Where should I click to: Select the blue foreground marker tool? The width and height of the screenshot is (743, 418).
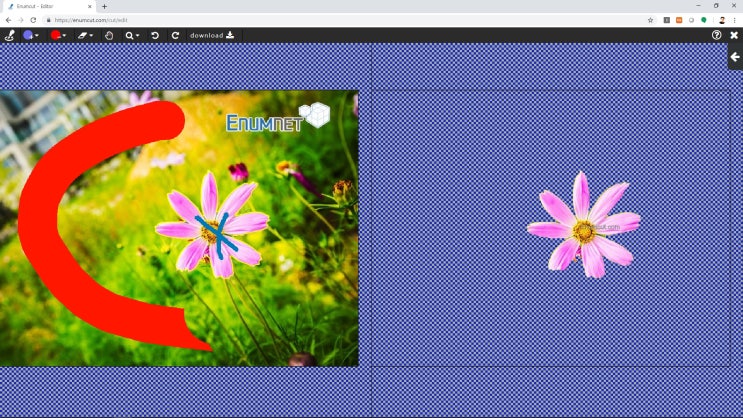coord(28,35)
